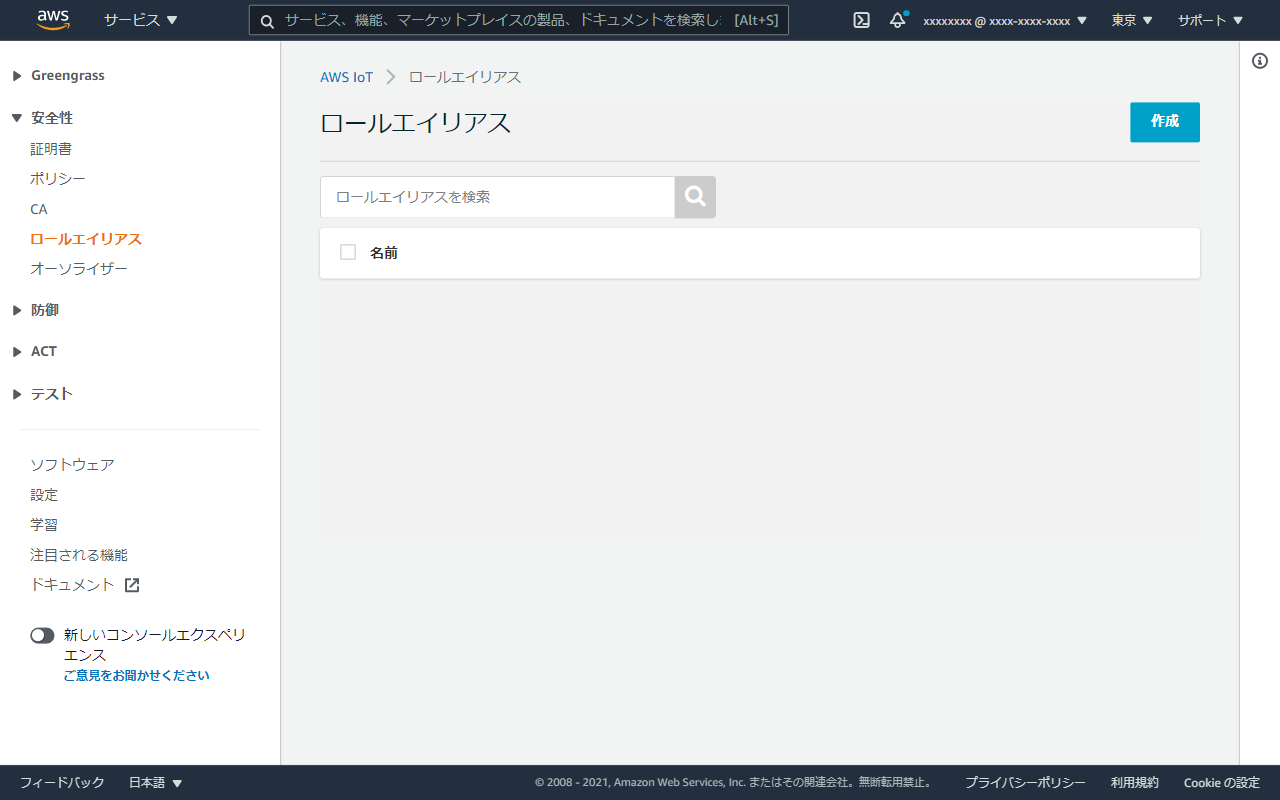Open the notifications bell
This screenshot has width=1280, height=800.
coord(897,20)
